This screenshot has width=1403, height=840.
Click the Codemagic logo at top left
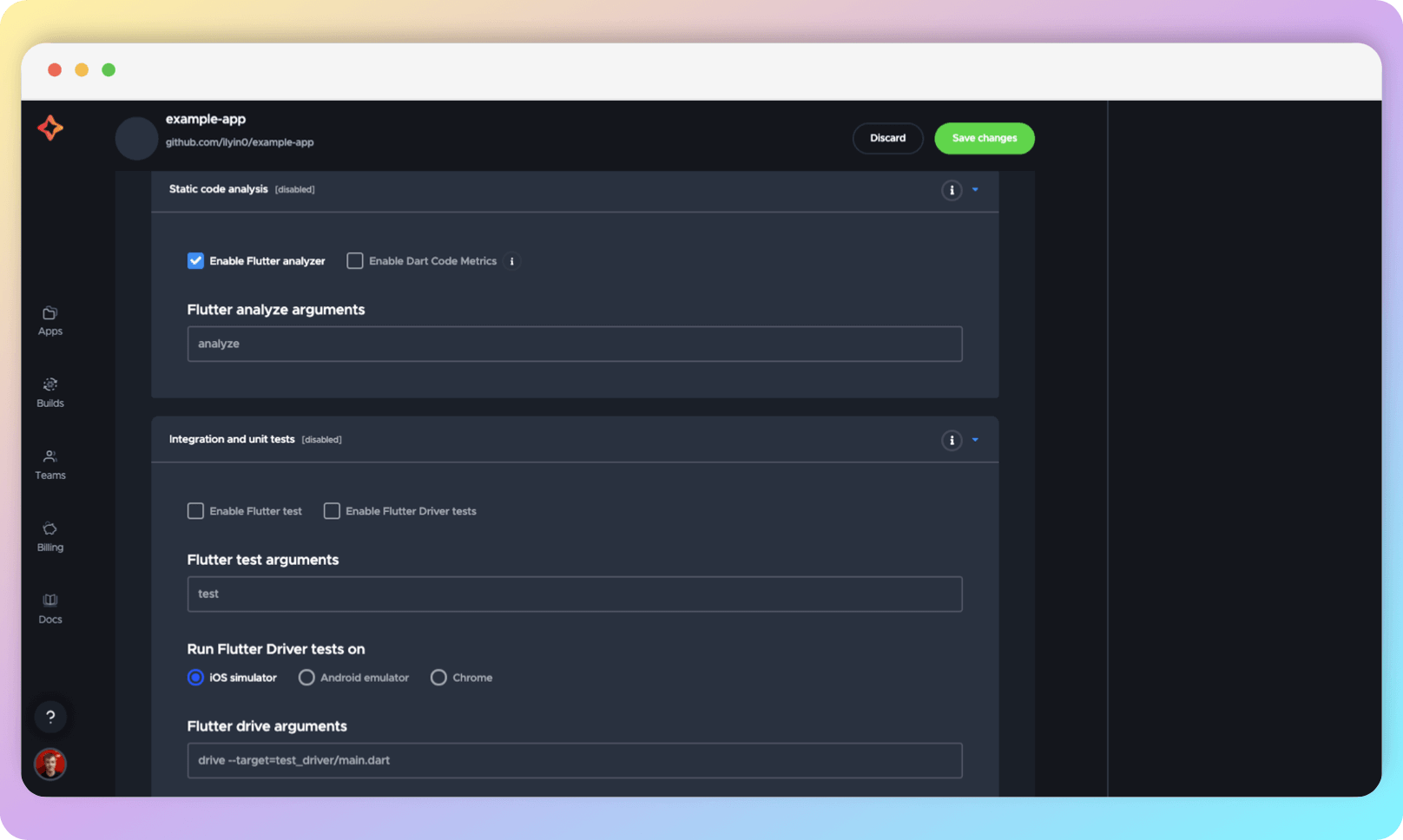pos(49,128)
